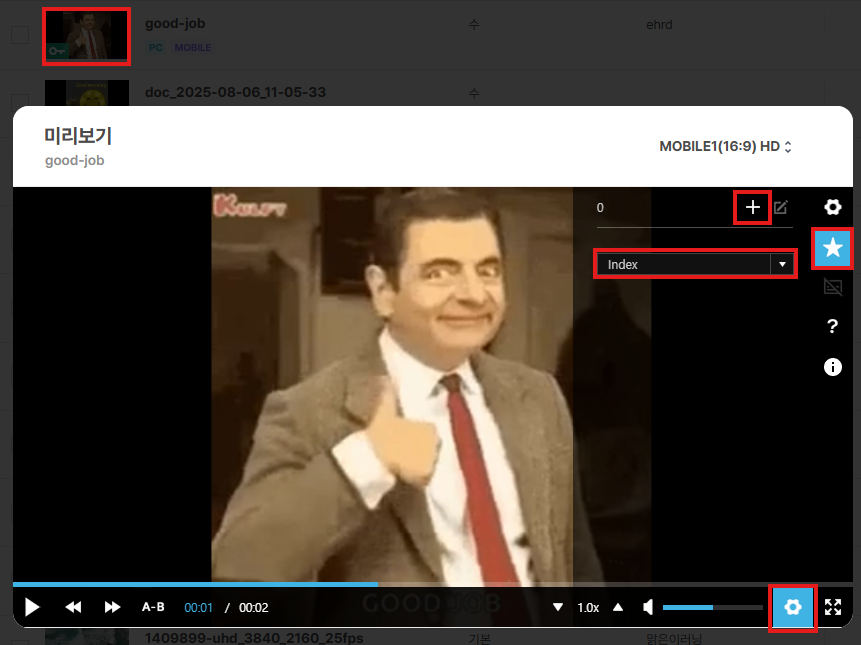Change the MOBILE1(16:9) HD quality selector
861x645 pixels.
(x=725, y=147)
